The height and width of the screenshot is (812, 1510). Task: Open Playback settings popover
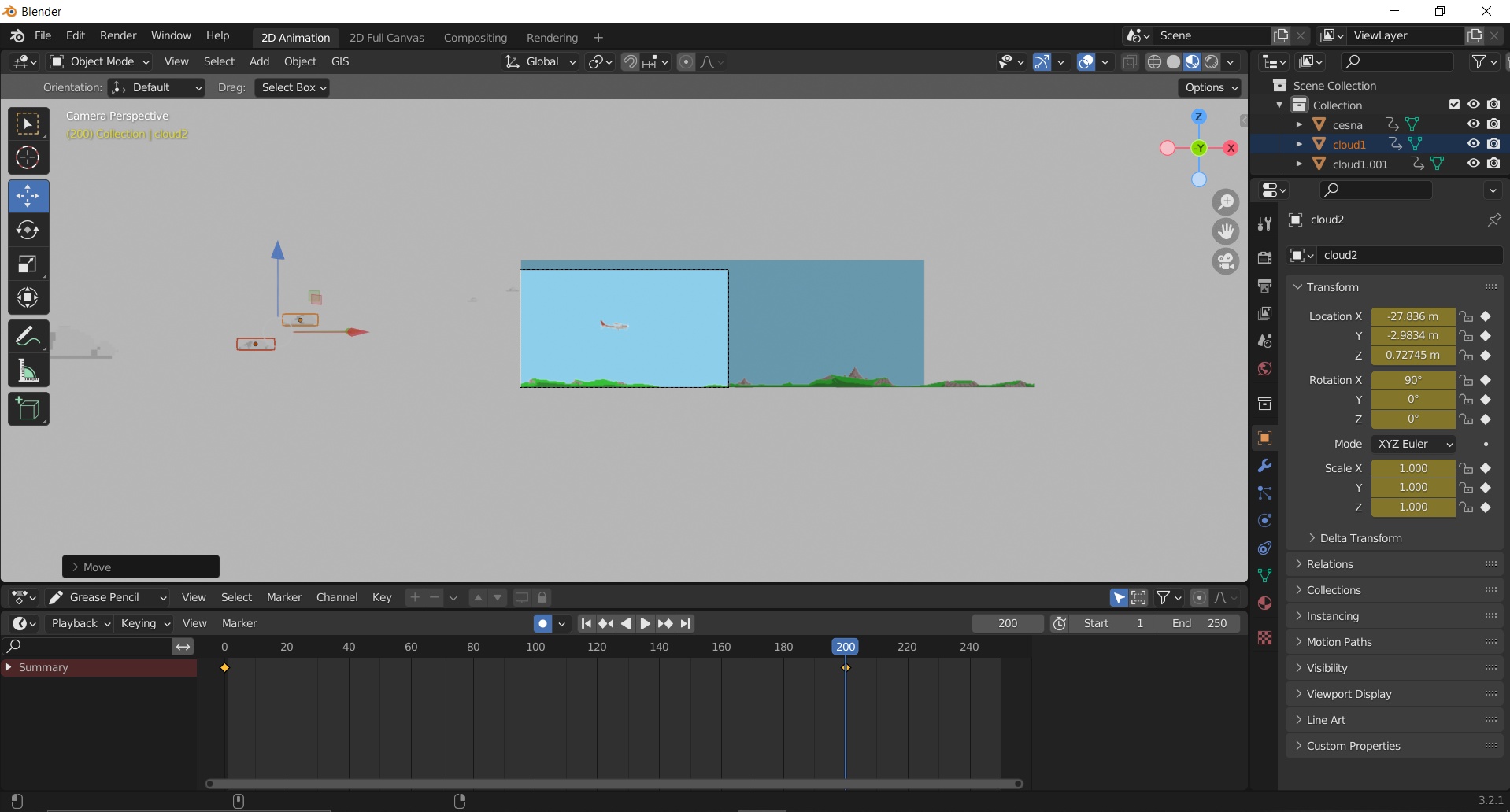[80, 623]
